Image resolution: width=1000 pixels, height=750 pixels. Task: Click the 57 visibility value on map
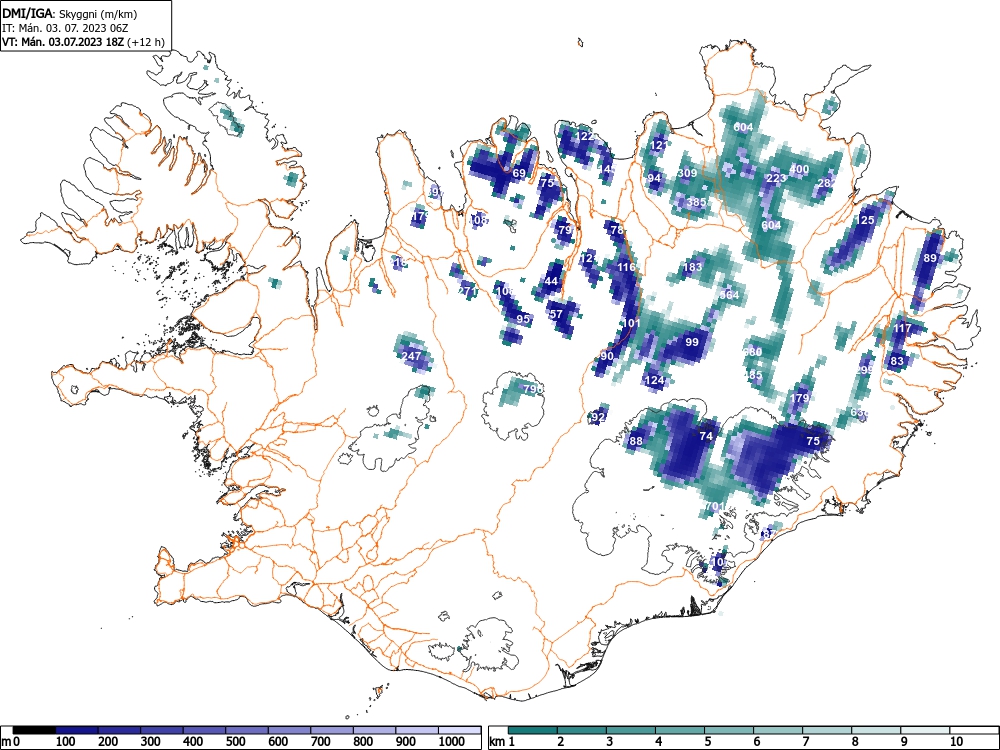(555, 314)
